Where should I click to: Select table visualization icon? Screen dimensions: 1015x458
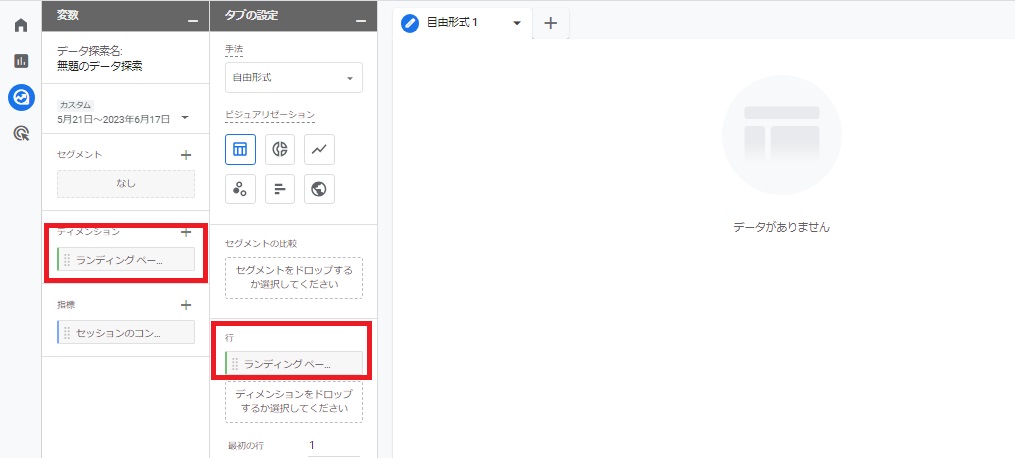pyautogui.click(x=240, y=149)
